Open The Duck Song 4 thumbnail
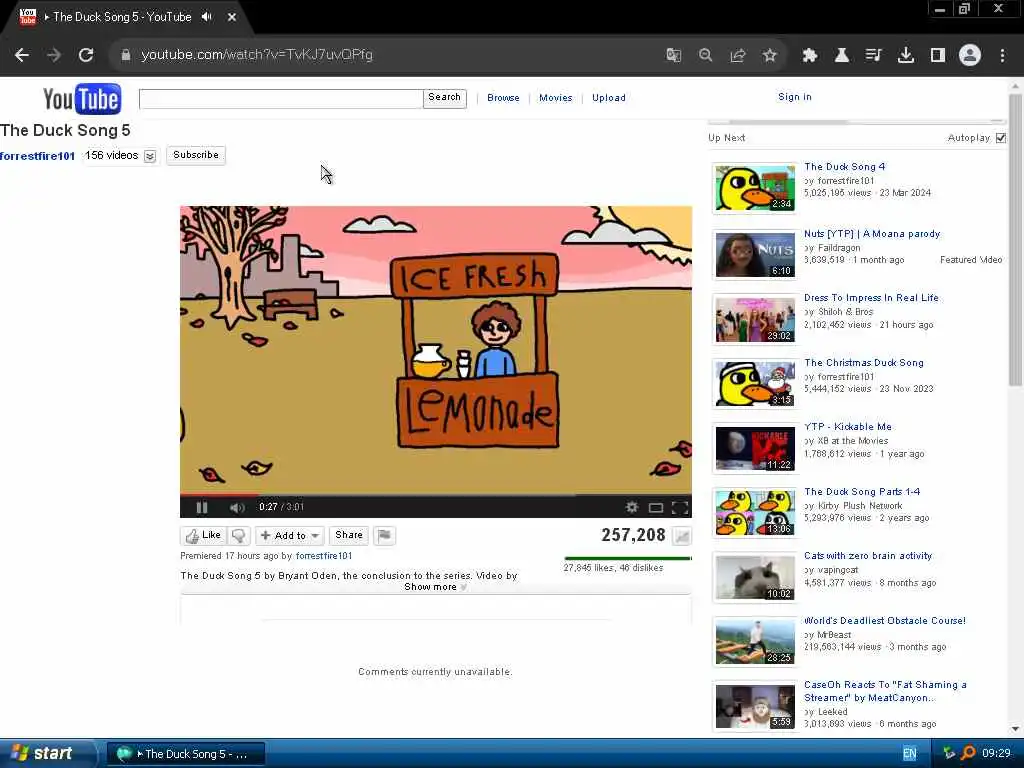This screenshot has height=768, width=1024. 755,188
